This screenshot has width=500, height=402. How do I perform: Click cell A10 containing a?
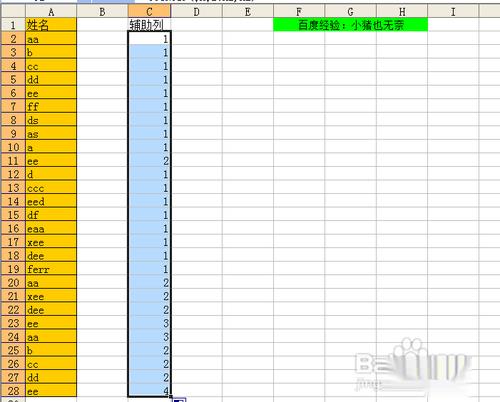tap(51, 147)
